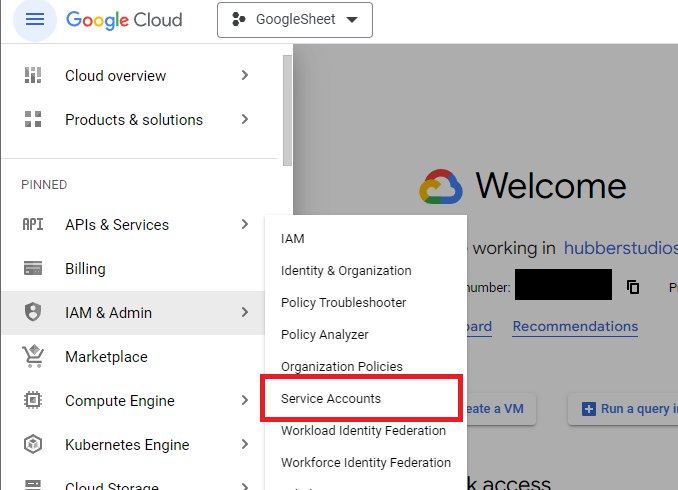
Task: Copy the project number
Action: pos(633,287)
